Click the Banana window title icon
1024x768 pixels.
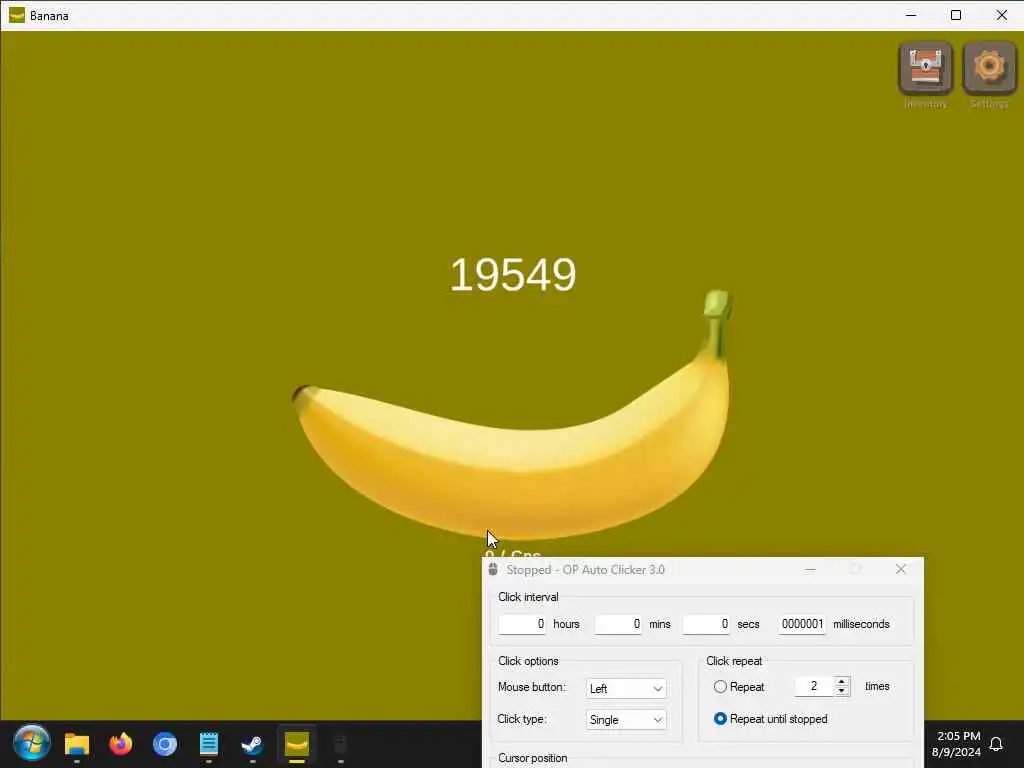click(17, 15)
